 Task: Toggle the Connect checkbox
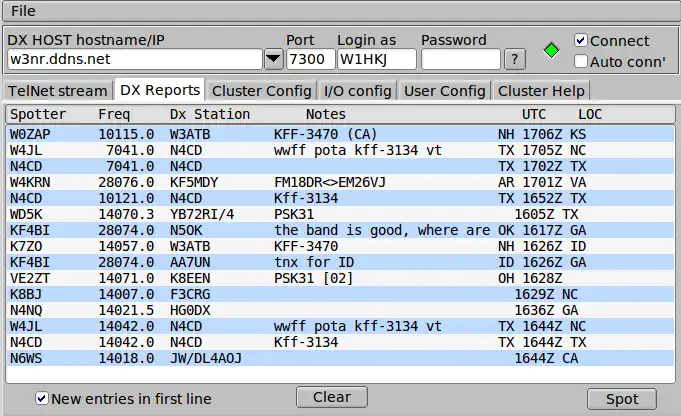[x=582, y=41]
